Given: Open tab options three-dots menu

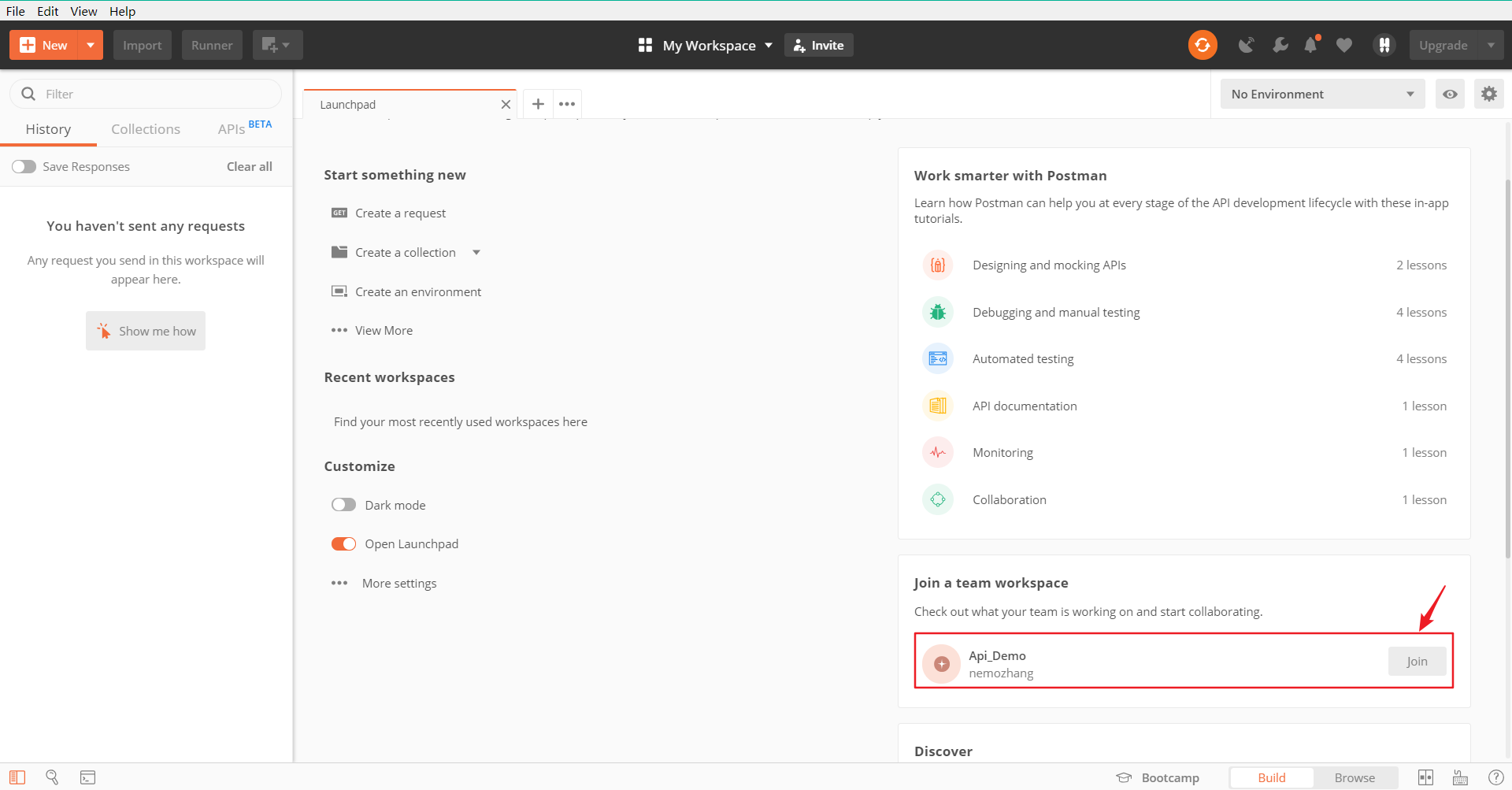Looking at the screenshot, I should [567, 104].
